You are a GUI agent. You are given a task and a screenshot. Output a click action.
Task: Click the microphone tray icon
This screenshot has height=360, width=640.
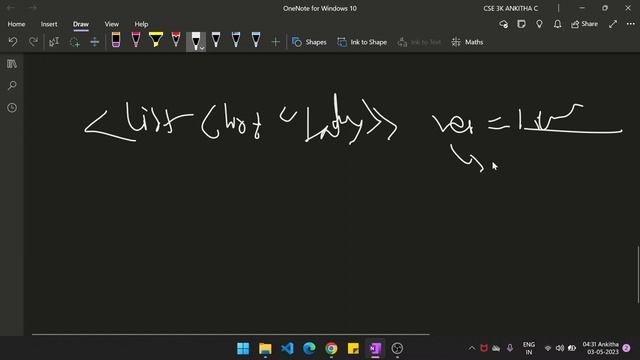pyautogui.click(x=510, y=348)
